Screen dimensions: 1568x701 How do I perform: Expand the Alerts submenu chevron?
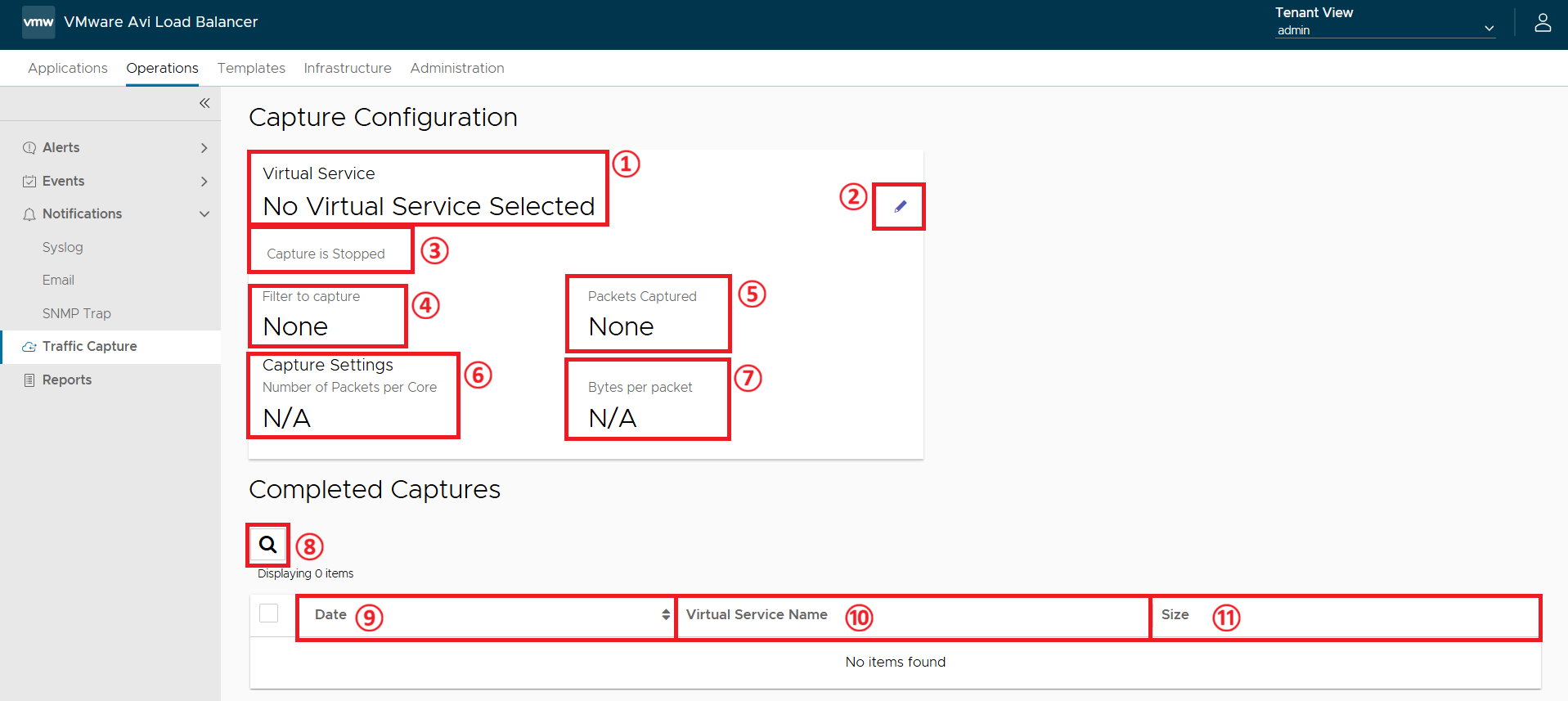[x=204, y=147]
